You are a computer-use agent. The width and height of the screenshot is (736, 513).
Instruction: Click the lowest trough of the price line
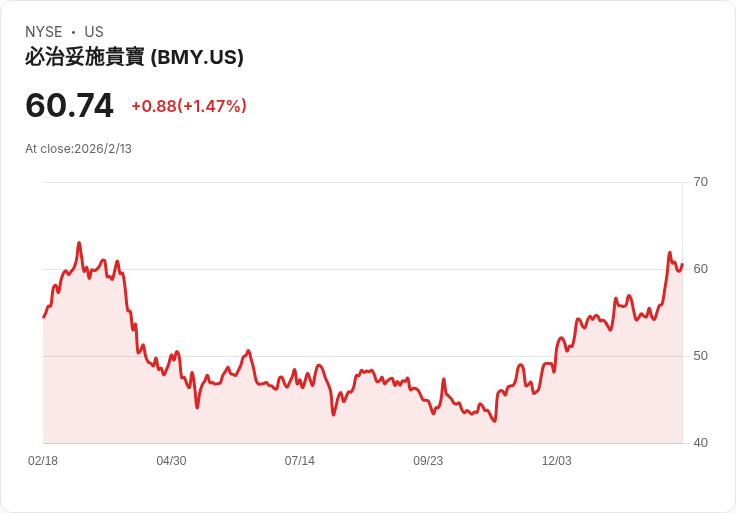coord(495,421)
